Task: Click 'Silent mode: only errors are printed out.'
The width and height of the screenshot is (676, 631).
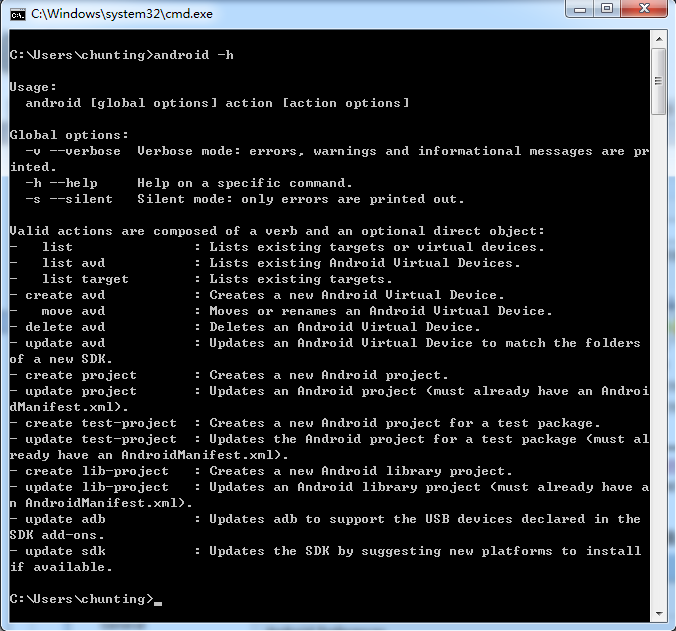Action: (x=301, y=199)
